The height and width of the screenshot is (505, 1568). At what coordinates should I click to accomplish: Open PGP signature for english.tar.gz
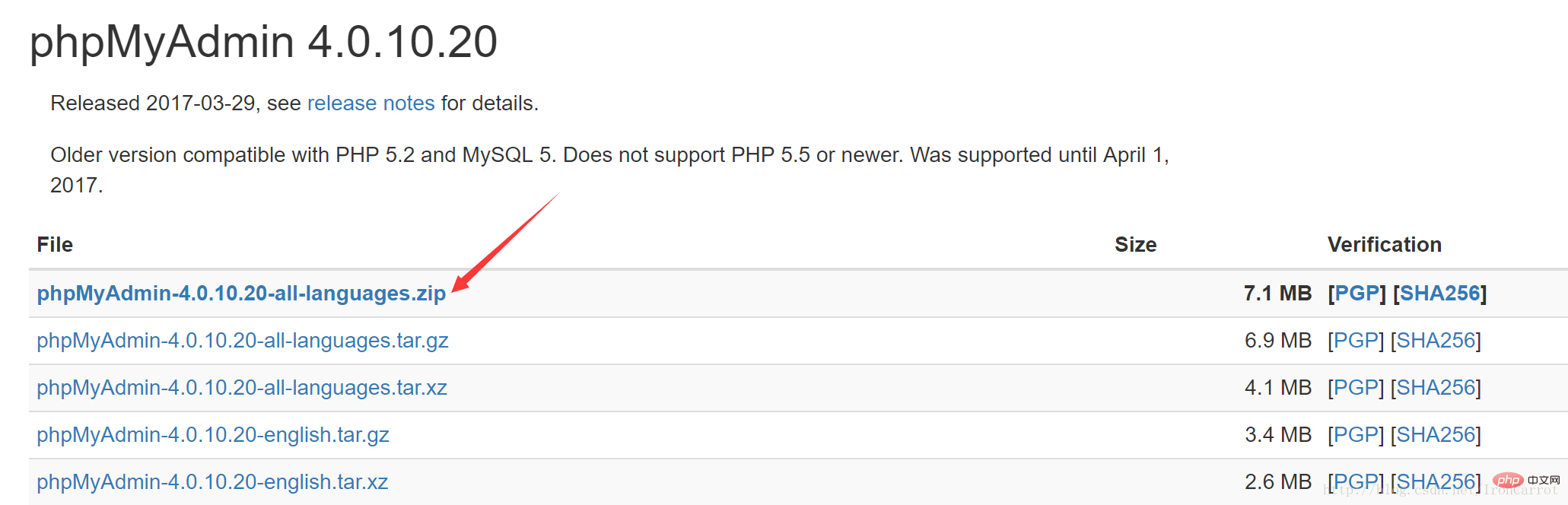1356,435
